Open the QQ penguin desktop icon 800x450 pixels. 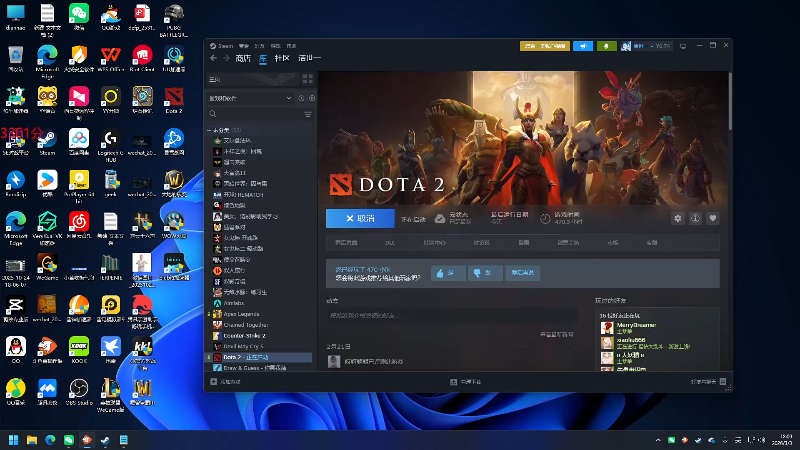coord(16,350)
